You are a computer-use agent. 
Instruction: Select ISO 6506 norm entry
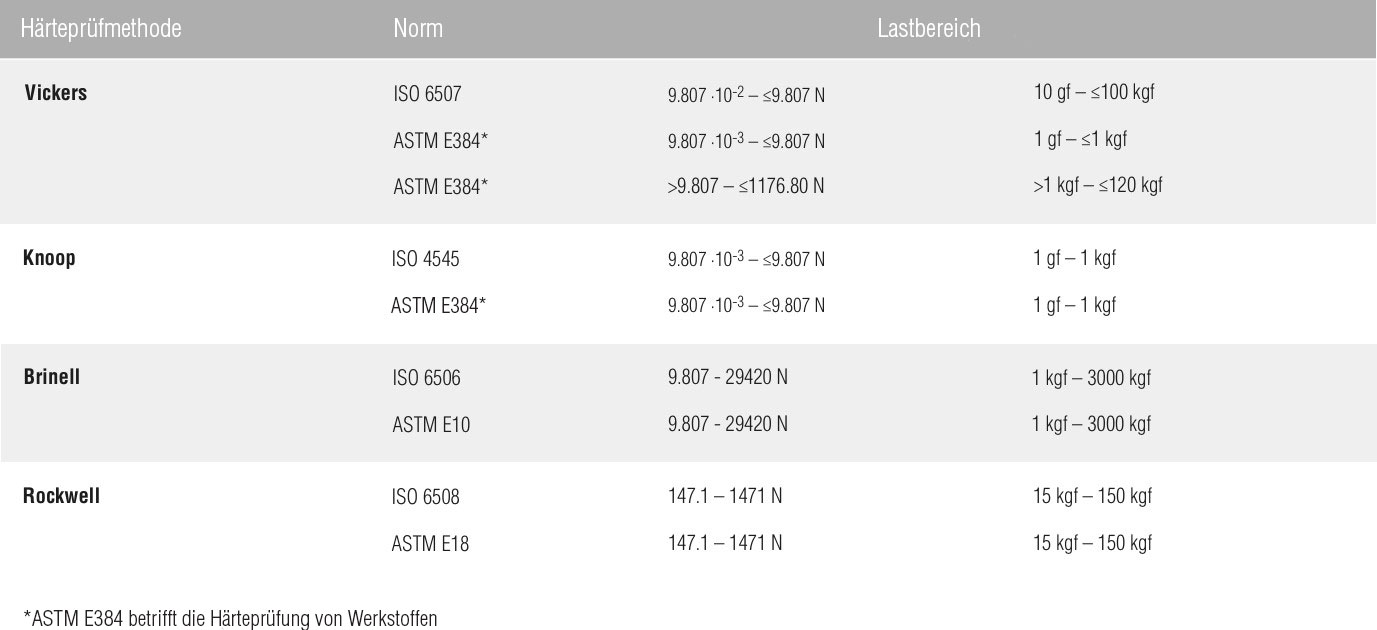(x=427, y=379)
